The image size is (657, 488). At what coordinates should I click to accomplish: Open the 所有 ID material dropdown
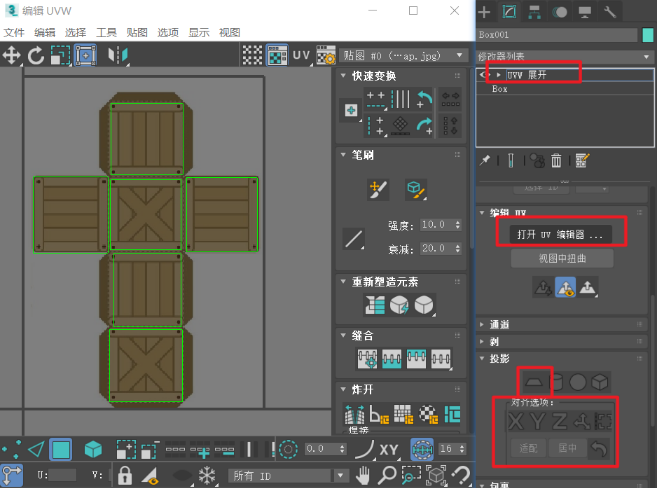(x=289, y=475)
